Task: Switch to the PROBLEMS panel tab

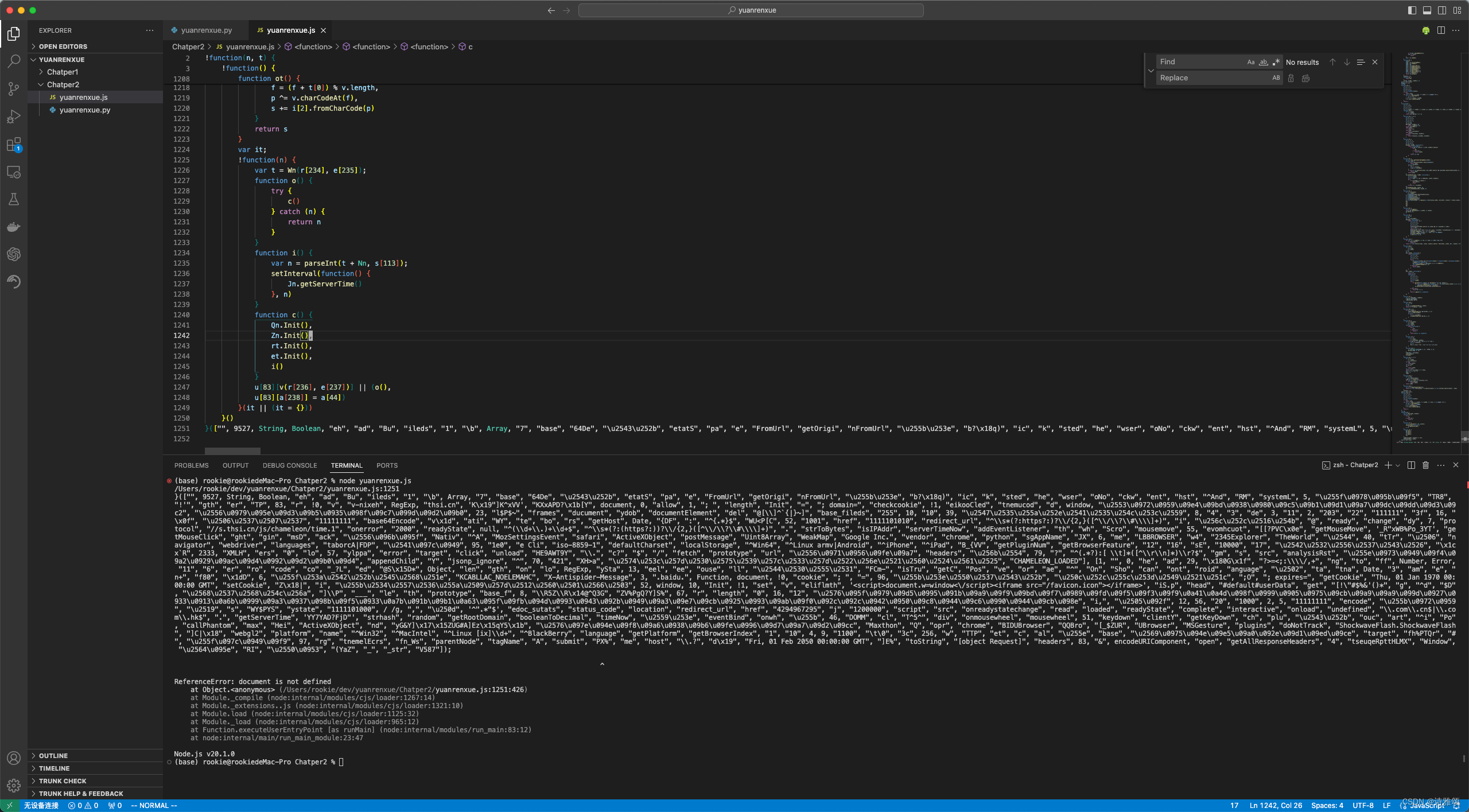Action: tap(192, 465)
